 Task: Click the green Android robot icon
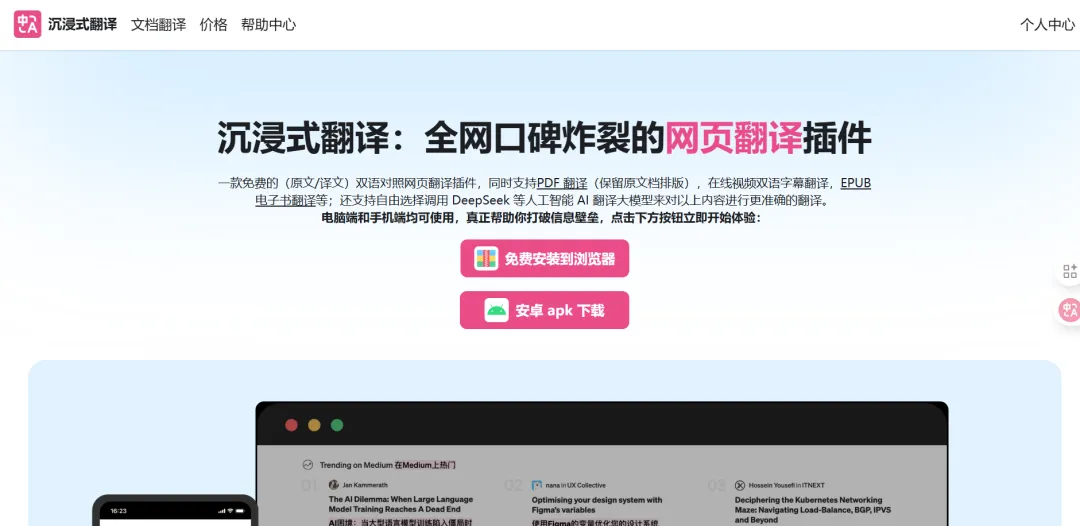coord(496,310)
